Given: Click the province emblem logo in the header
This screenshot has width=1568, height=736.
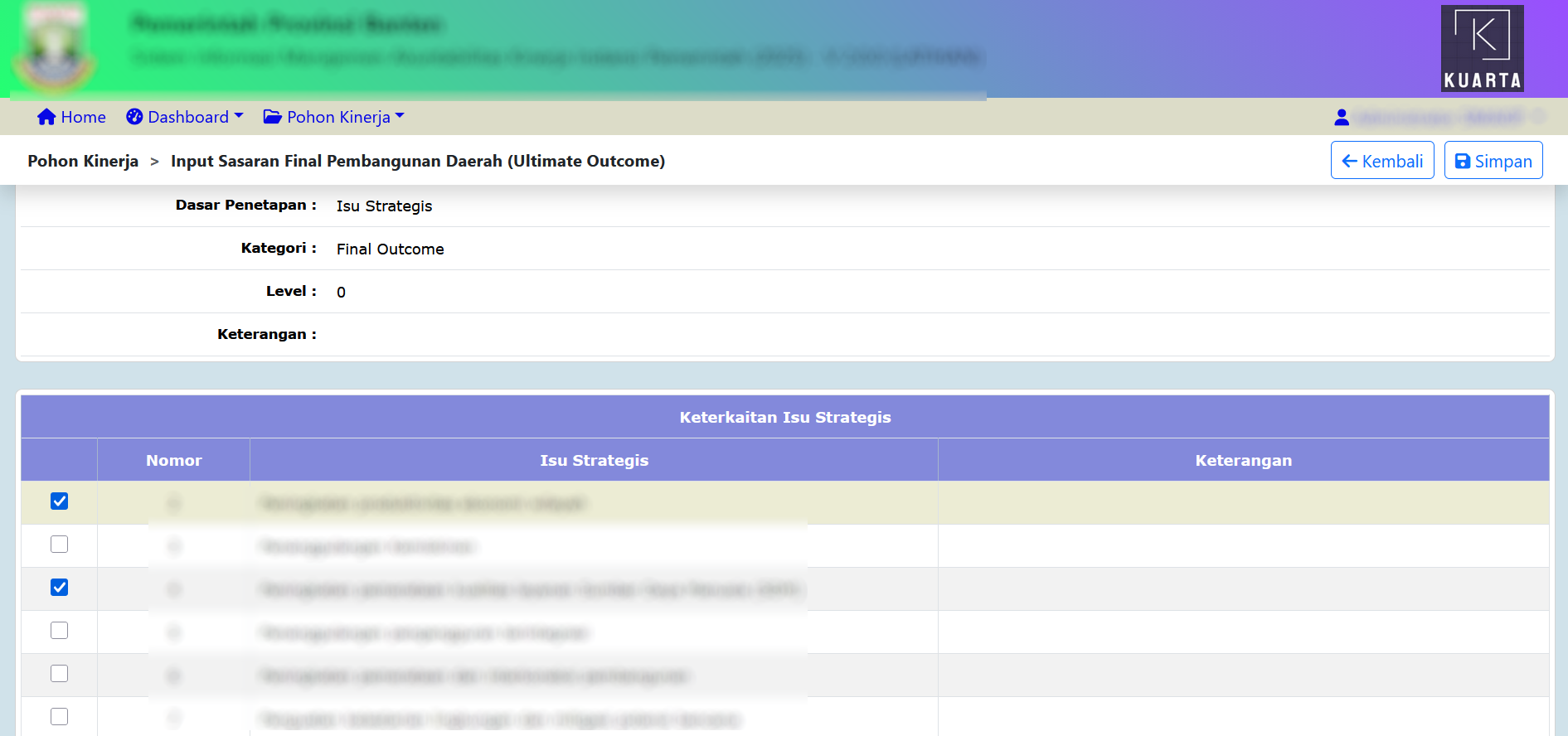Looking at the screenshot, I should click(53, 50).
